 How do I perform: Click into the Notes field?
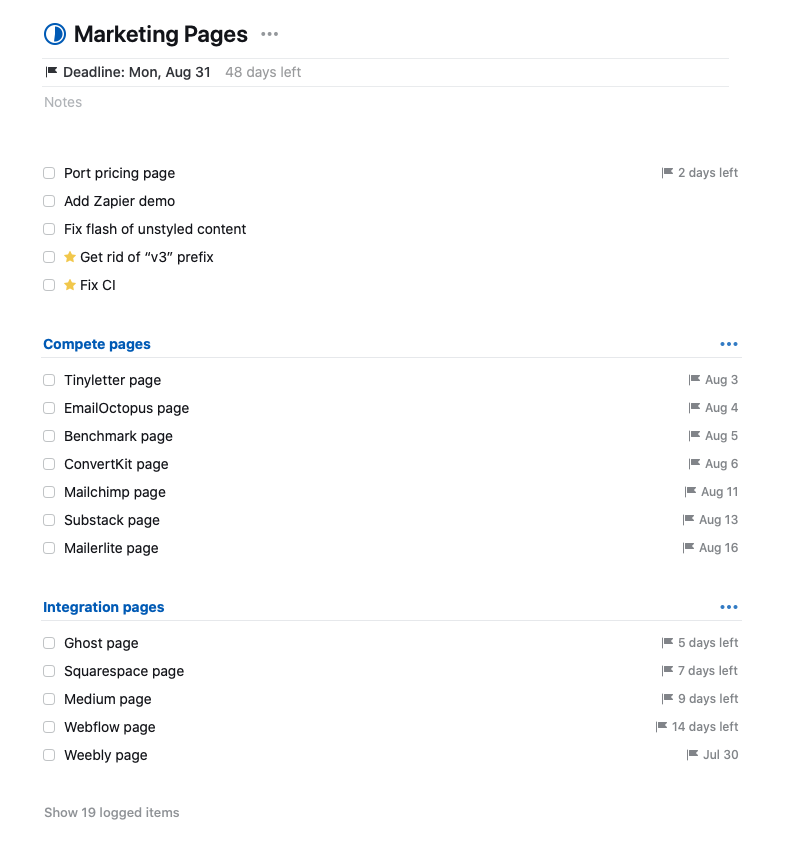point(63,102)
